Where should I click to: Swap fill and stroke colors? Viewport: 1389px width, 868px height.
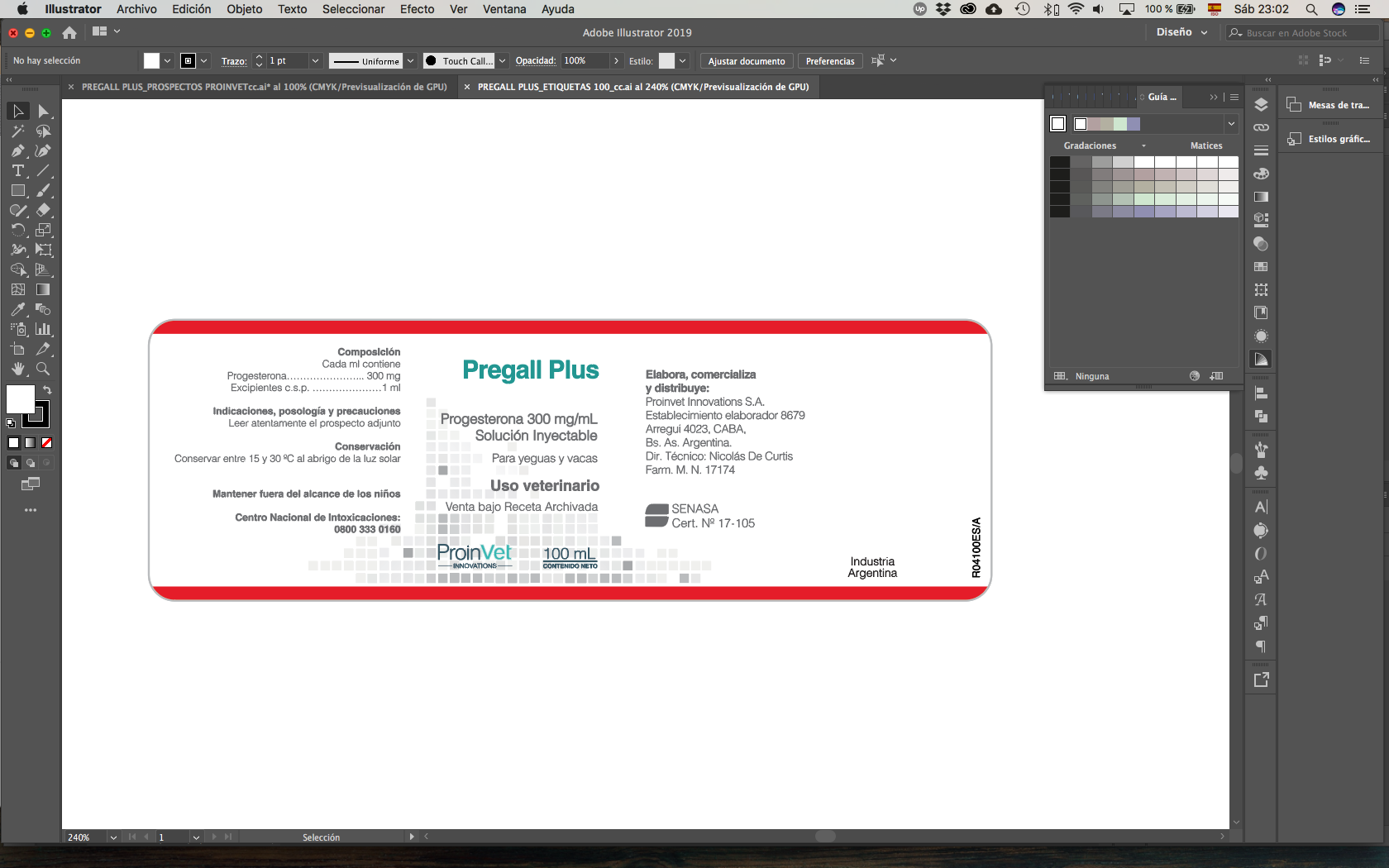[47, 390]
